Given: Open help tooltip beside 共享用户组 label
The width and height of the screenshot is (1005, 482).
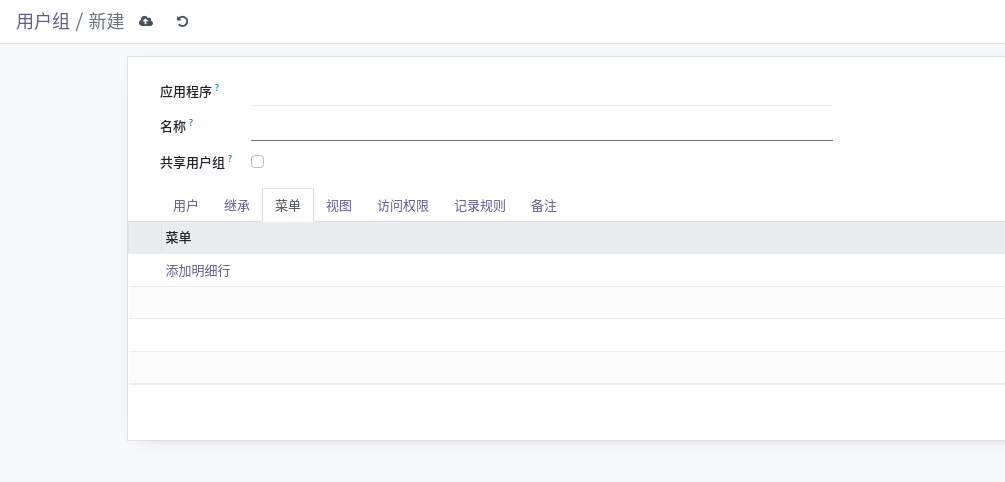Looking at the screenshot, I should [230, 158].
